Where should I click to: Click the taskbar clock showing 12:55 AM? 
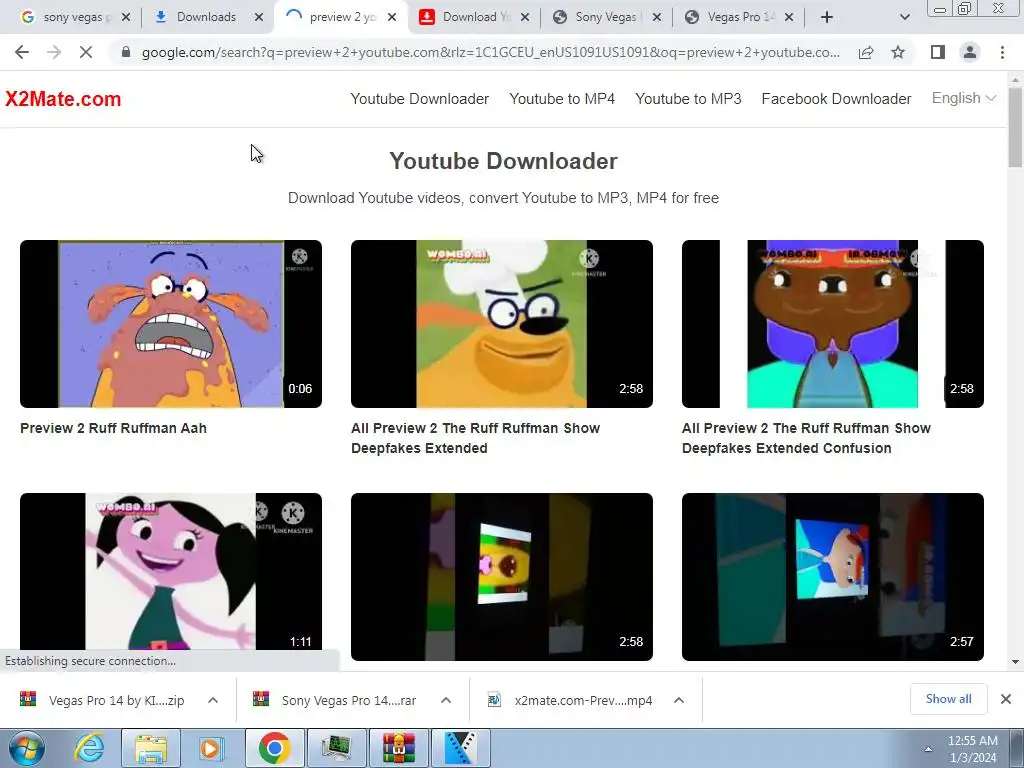point(972,749)
